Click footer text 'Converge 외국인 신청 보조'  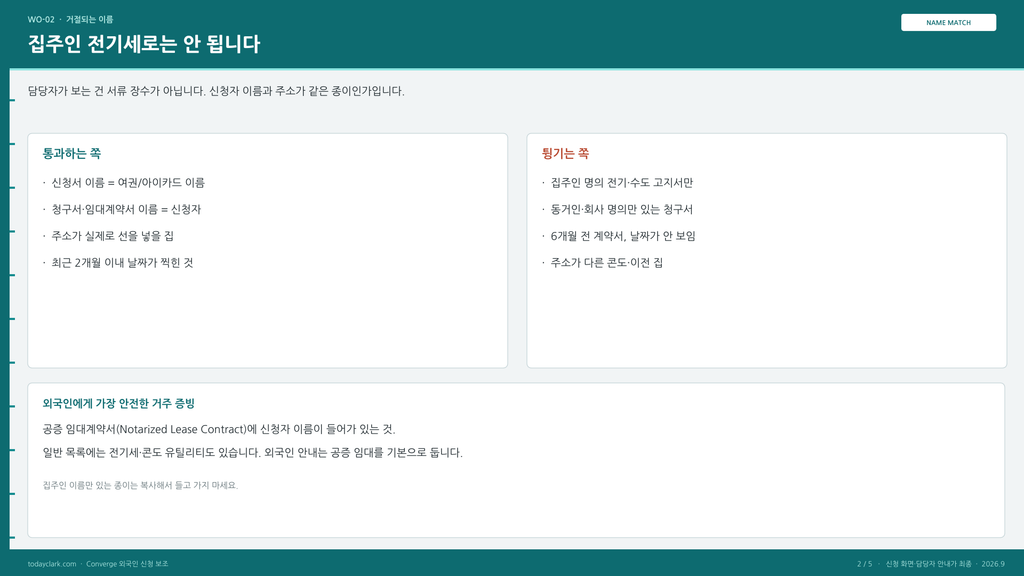127,564
